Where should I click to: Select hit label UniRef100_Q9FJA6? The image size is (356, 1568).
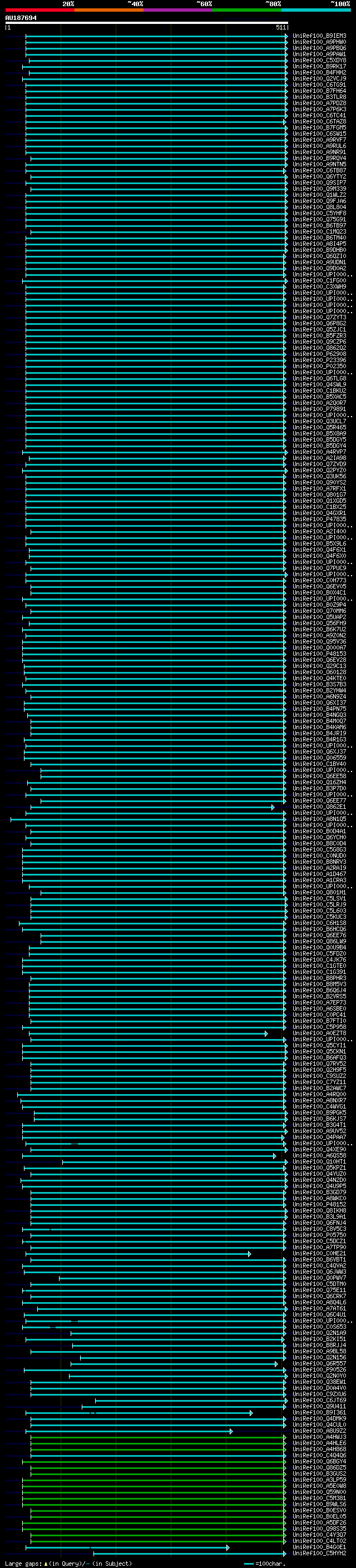pos(319,201)
